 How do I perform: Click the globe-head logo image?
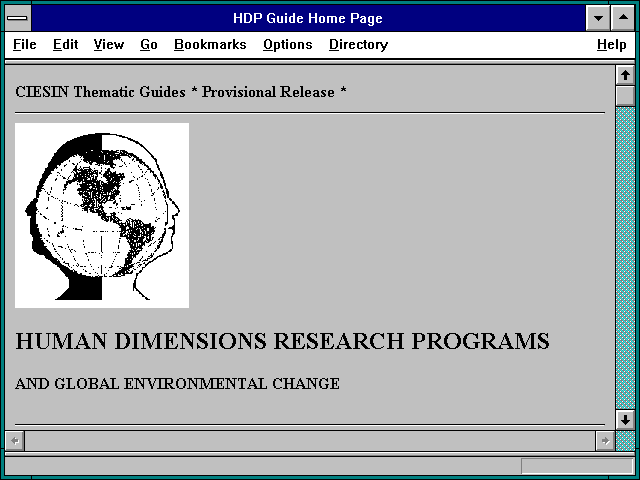102,216
